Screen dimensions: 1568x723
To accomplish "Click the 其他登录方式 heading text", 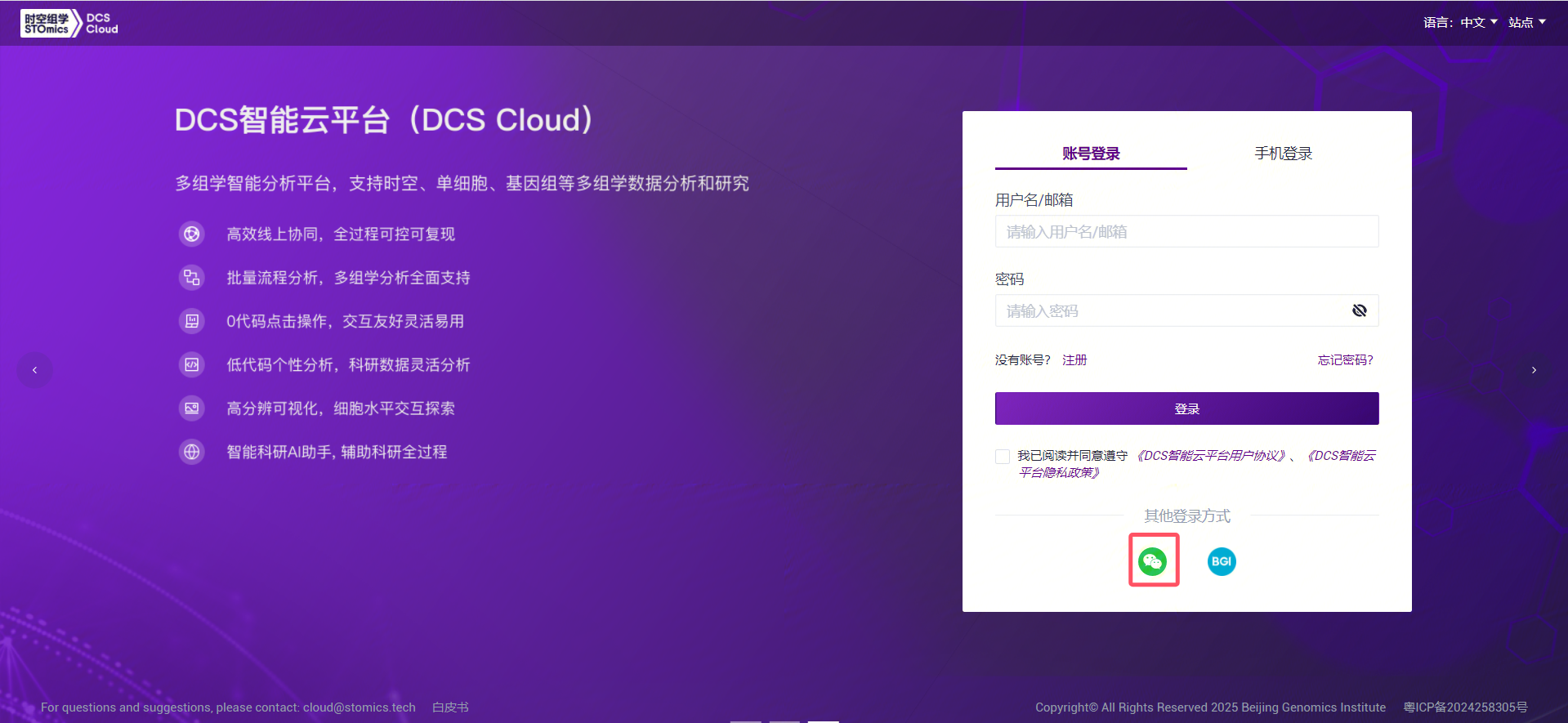I will [1187, 515].
